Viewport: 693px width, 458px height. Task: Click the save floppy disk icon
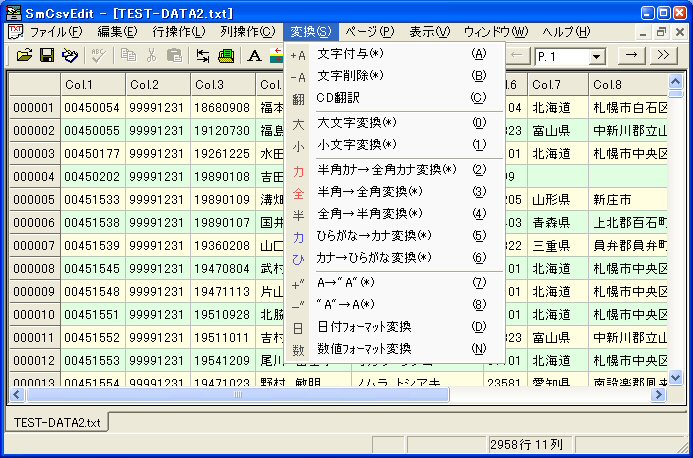coord(47,56)
